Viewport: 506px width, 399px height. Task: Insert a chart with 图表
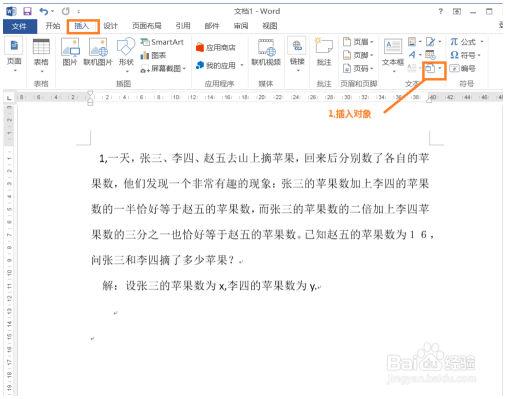pyautogui.click(x=153, y=55)
